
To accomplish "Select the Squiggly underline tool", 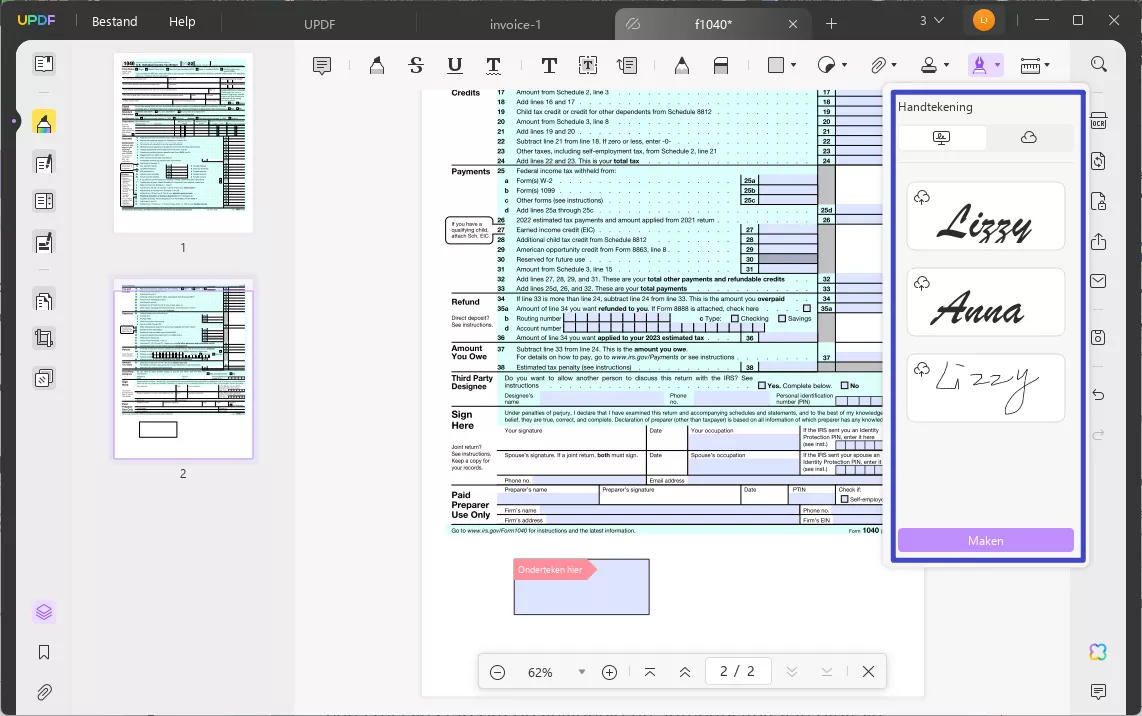I will [493, 66].
